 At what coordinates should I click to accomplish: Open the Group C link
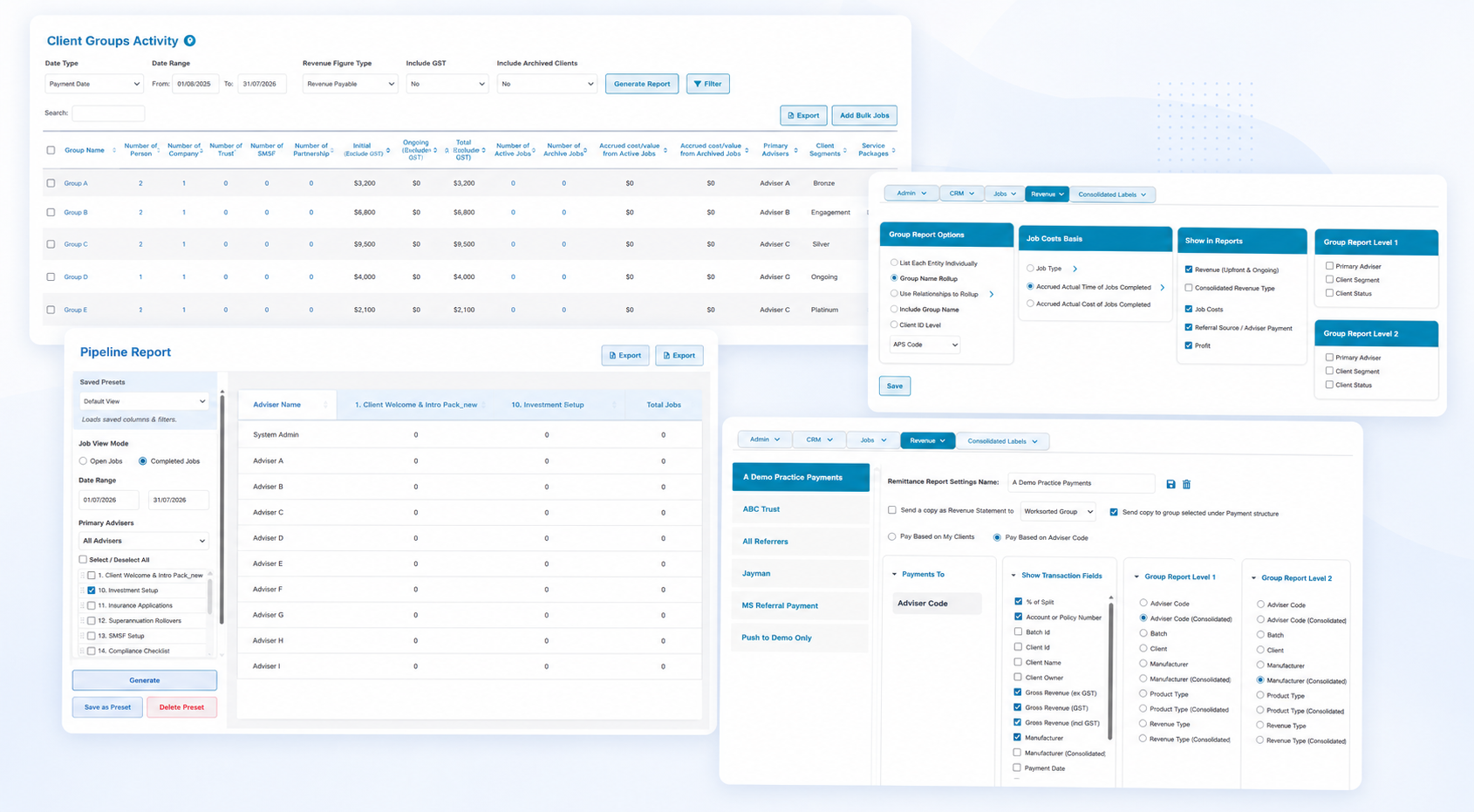[76, 244]
